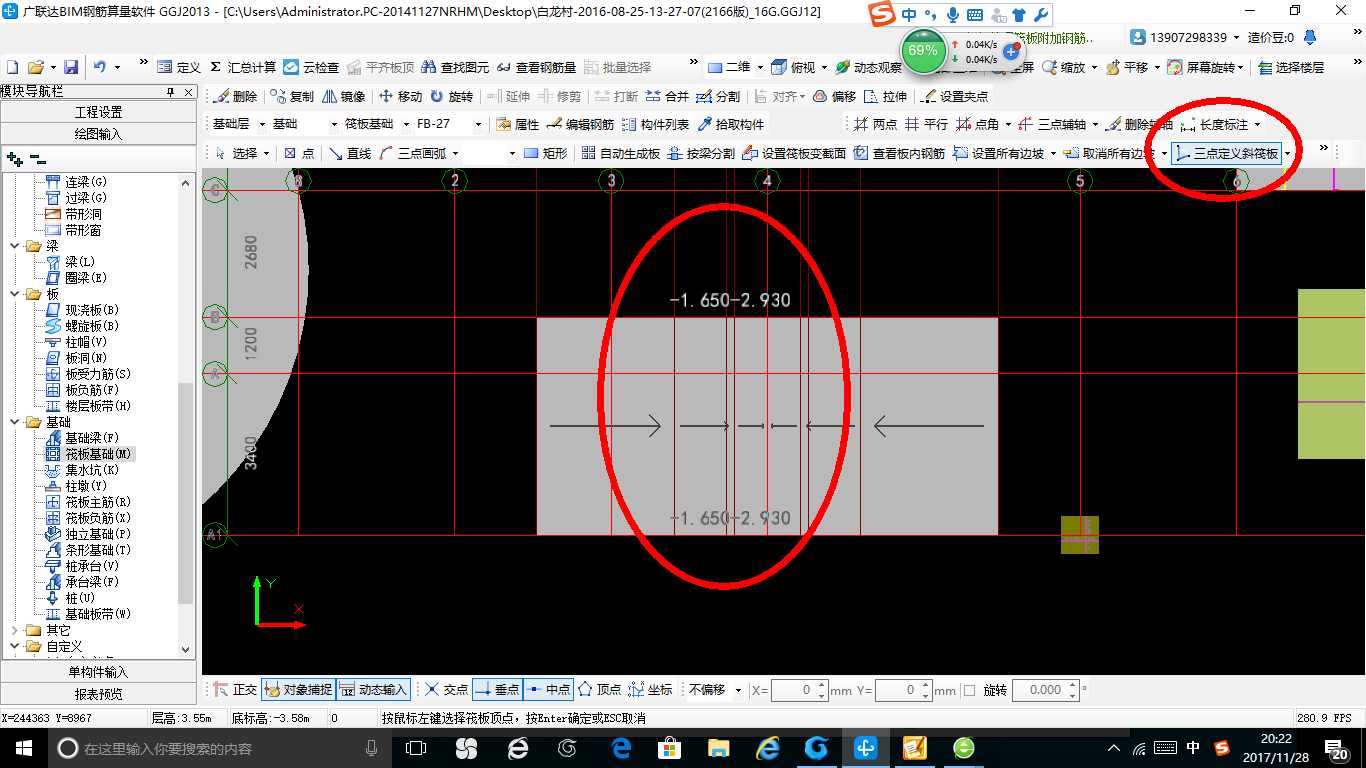The image size is (1366, 768).
Task: Collapse the 板 tree folder
Action: pos(14,294)
